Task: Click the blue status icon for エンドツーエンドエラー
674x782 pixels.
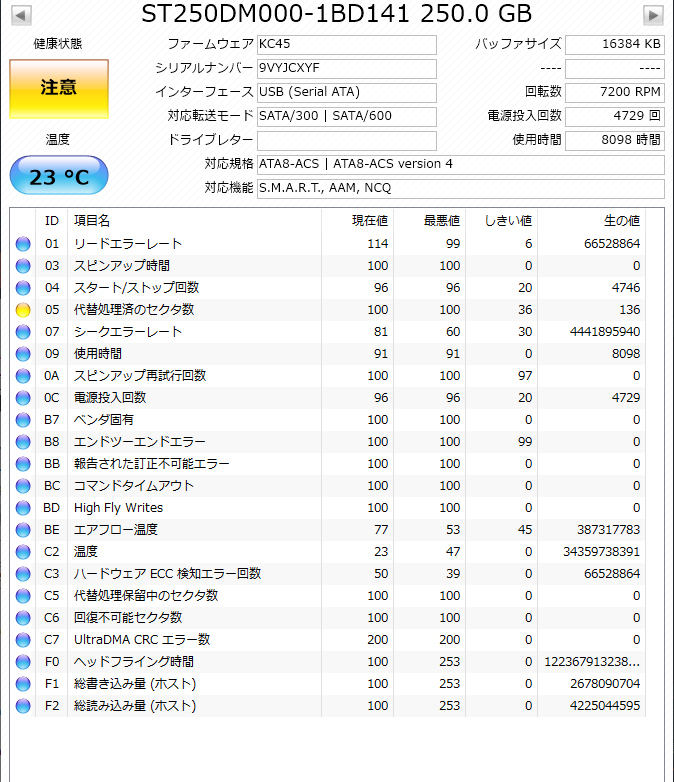Action: point(23,442)
